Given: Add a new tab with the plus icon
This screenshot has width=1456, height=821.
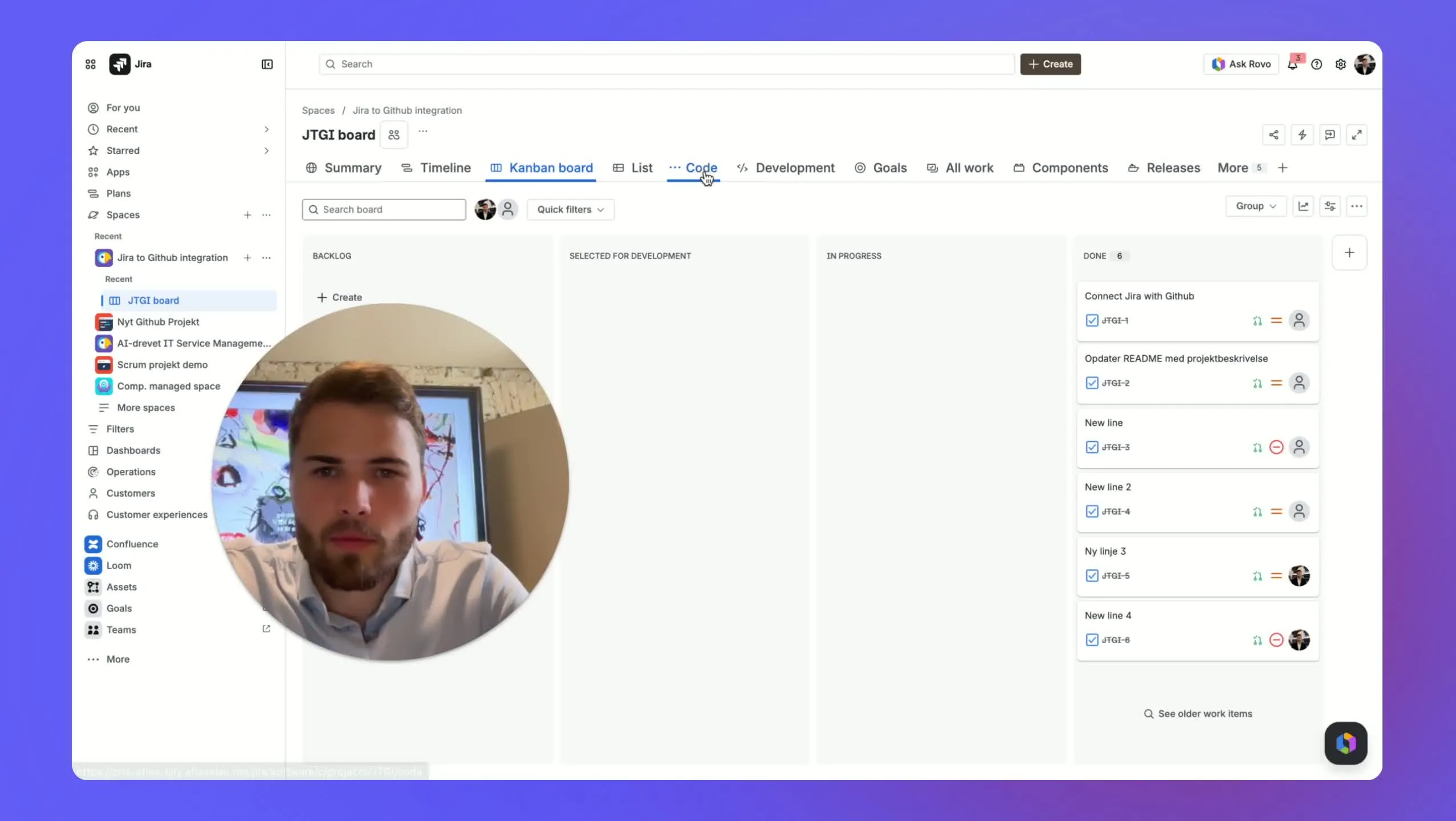Looking at the screenshot, I should [1283, 168].
